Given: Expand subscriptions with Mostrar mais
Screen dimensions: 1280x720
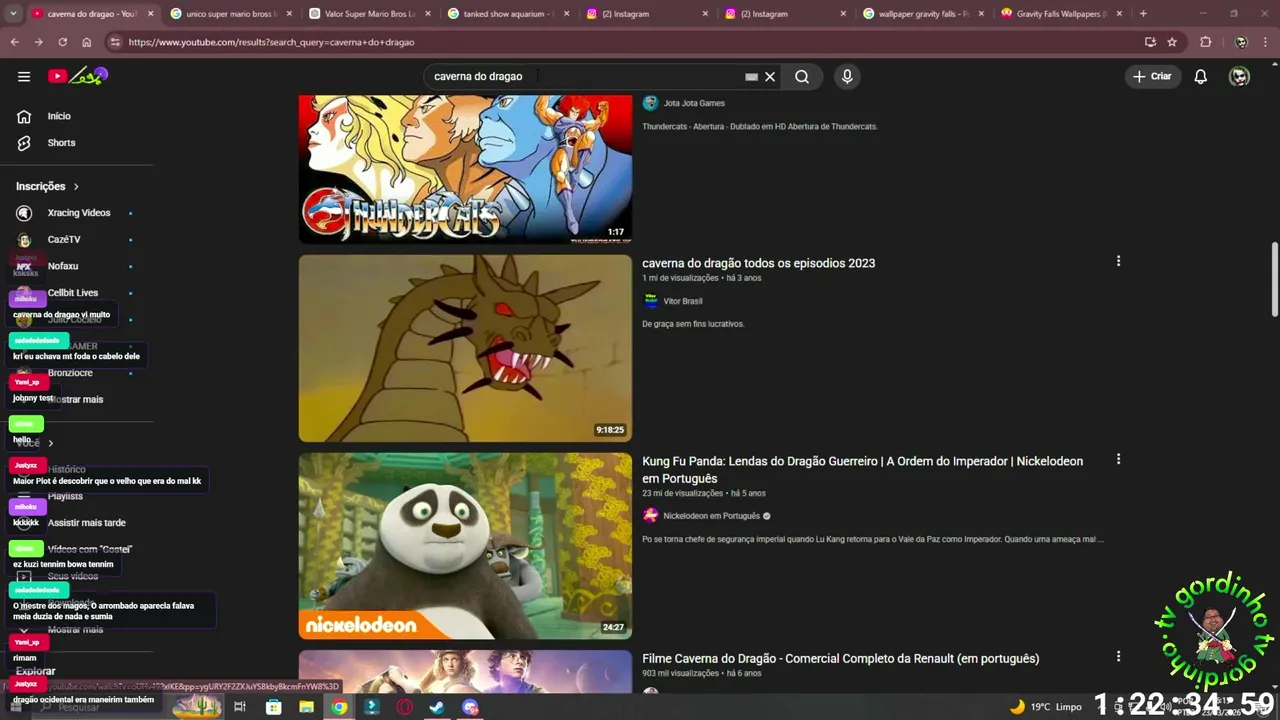Looking at the screenshot, I should point(76,399).
